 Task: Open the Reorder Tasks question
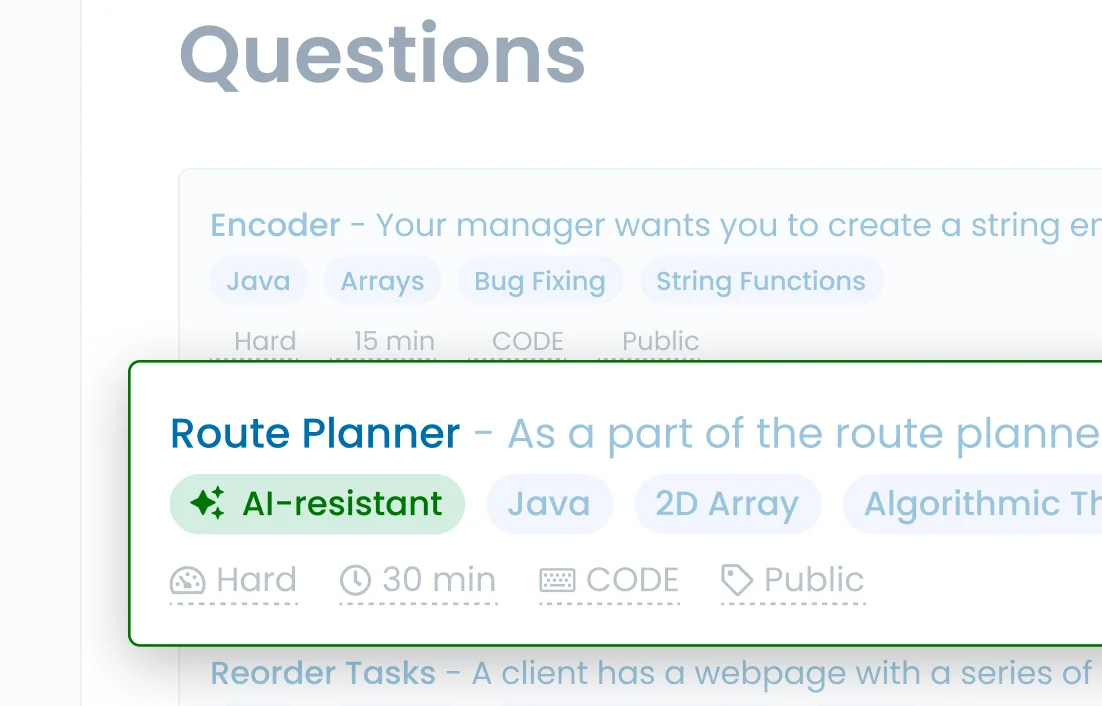pyautogui.click(x=320, y=672)
